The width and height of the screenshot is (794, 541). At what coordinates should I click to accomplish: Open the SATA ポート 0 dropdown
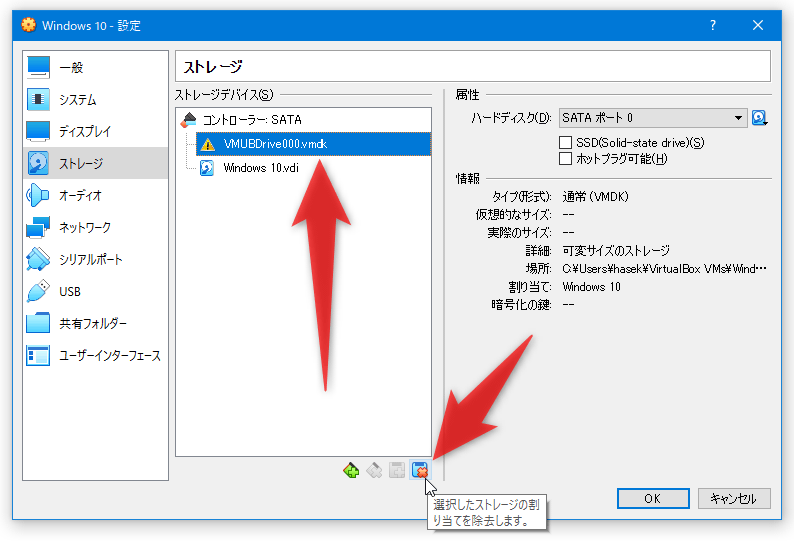click(x=653, y=118)
